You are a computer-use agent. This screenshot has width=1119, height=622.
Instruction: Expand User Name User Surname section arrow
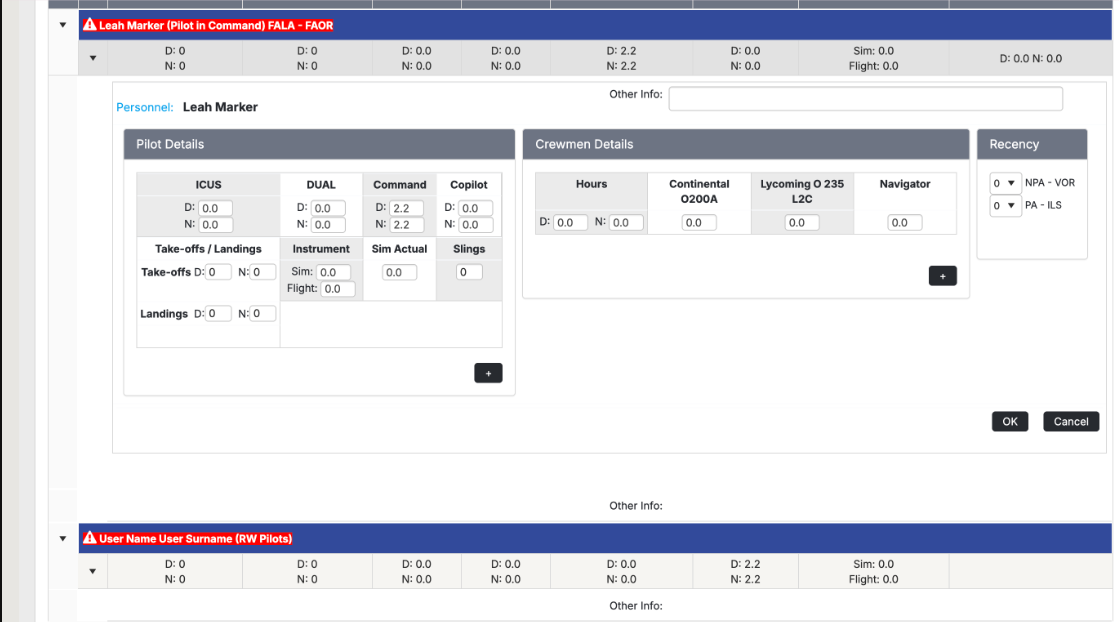pyautogui.click(x=63, y=539)
